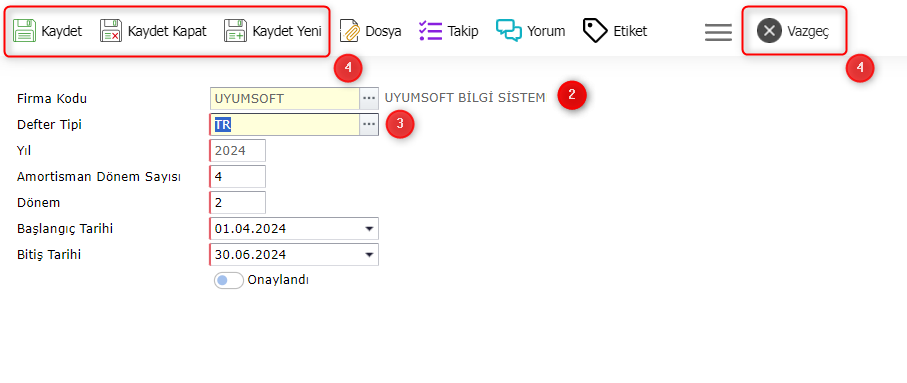Open Firma Kodu lookup ellipsis button
Viewport: 907px width, 383px height.
coord(369,99)
